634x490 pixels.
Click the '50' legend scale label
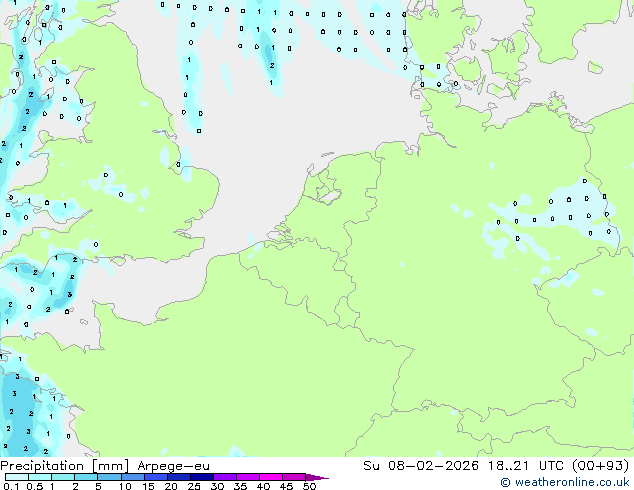point(309,486)
